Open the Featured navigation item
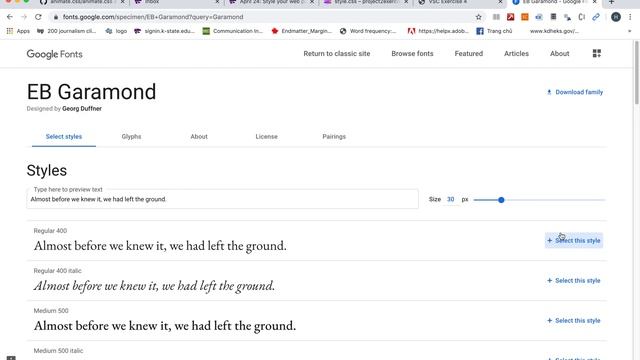Screen dimensions: 640x360 (x=469, y=53)
